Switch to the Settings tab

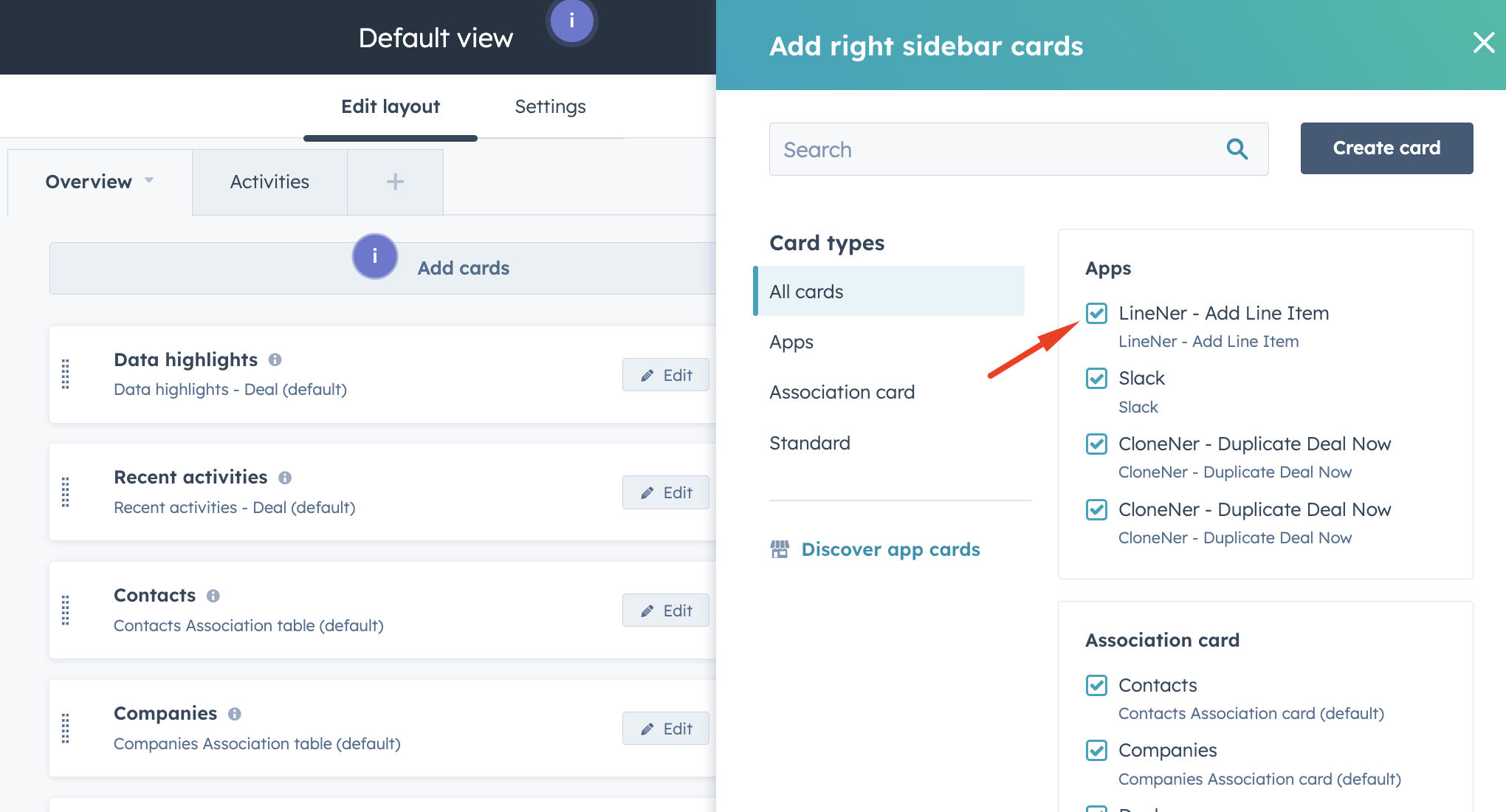550,106
